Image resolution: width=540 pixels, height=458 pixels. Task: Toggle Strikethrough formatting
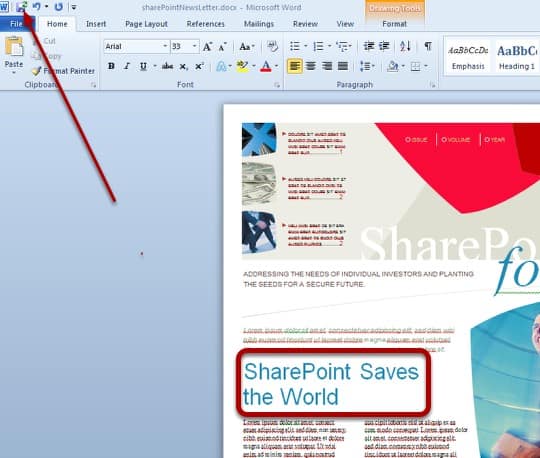[x=167, y=66]
